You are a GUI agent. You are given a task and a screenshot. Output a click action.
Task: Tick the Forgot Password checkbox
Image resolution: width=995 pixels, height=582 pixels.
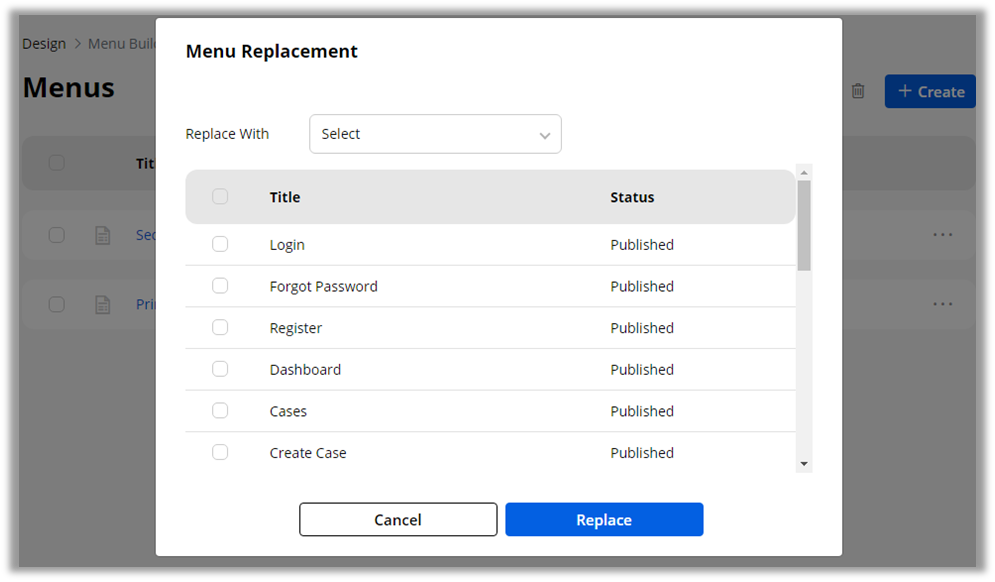point(220,286)
